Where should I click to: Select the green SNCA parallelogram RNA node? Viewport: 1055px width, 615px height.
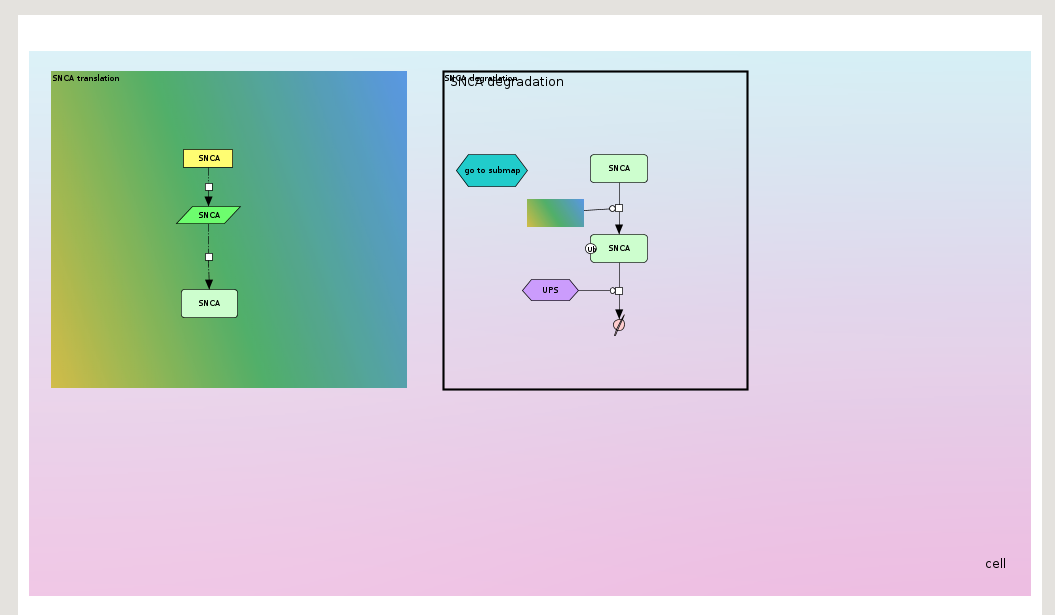(208, 215)
